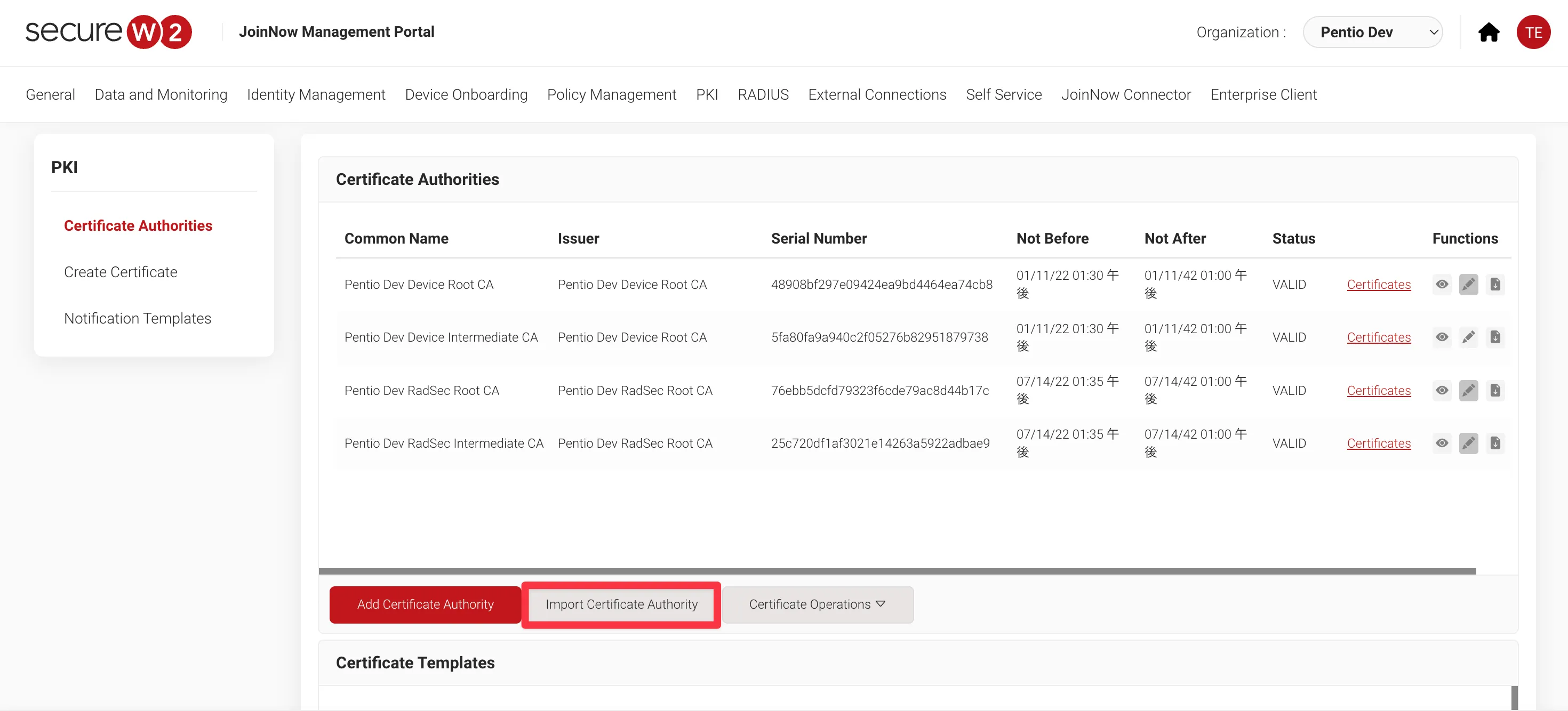Open the Organization Pentio Dev dropdown

pyautogui.click(x=1372, y=32)
